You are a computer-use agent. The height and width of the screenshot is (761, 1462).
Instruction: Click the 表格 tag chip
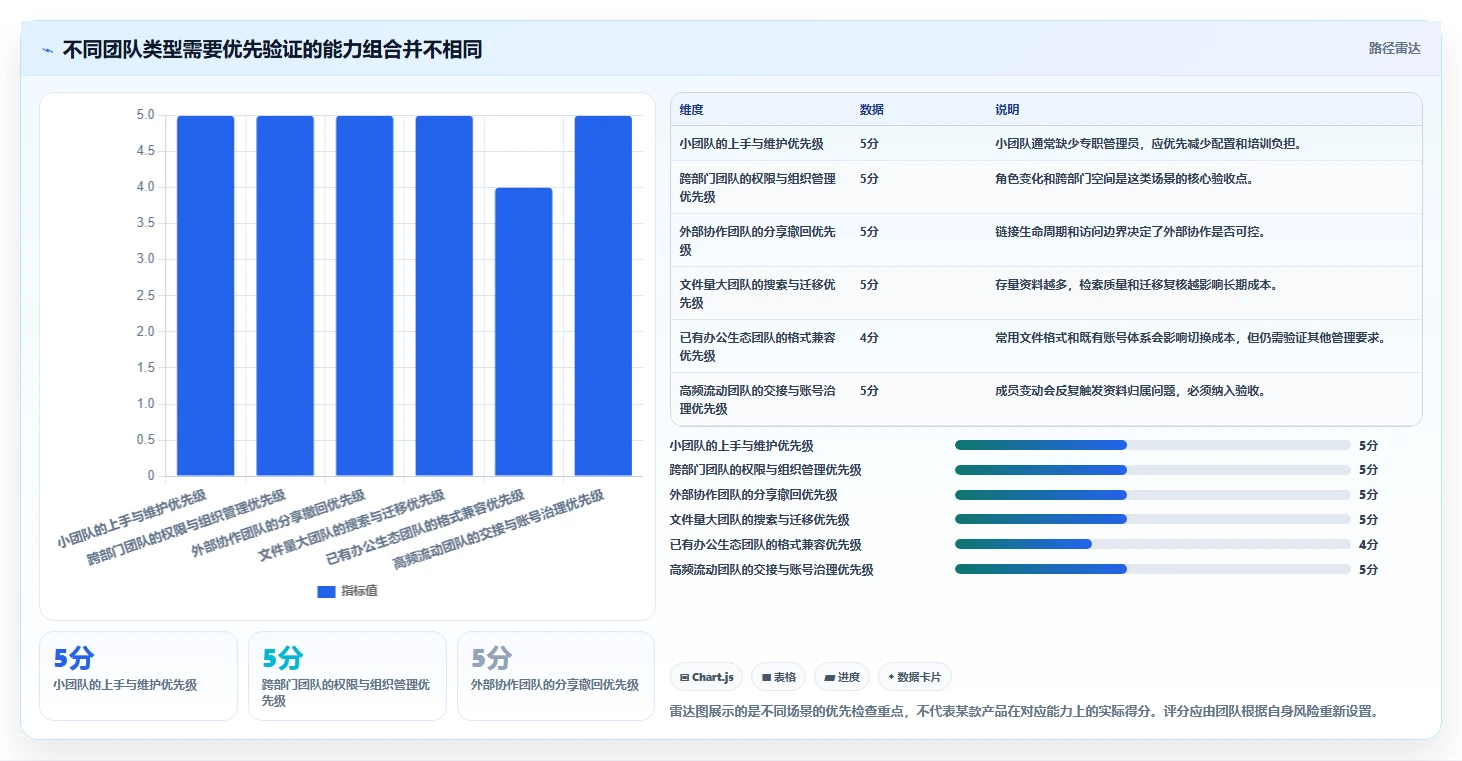coord(779,677)
